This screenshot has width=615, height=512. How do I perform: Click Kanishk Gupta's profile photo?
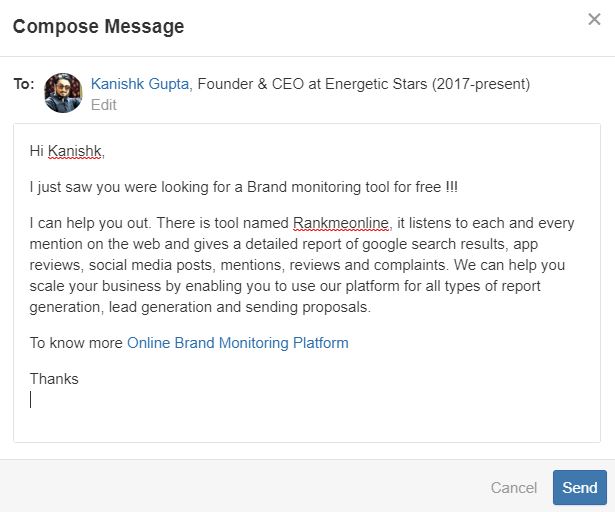click(x=63, y=93)
